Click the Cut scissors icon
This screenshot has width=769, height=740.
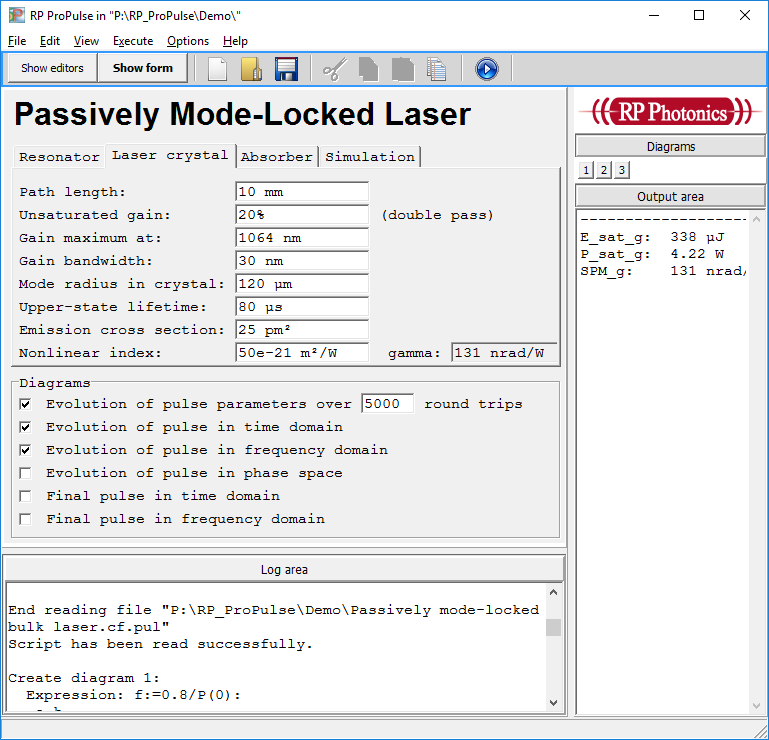tap(335, 69)
